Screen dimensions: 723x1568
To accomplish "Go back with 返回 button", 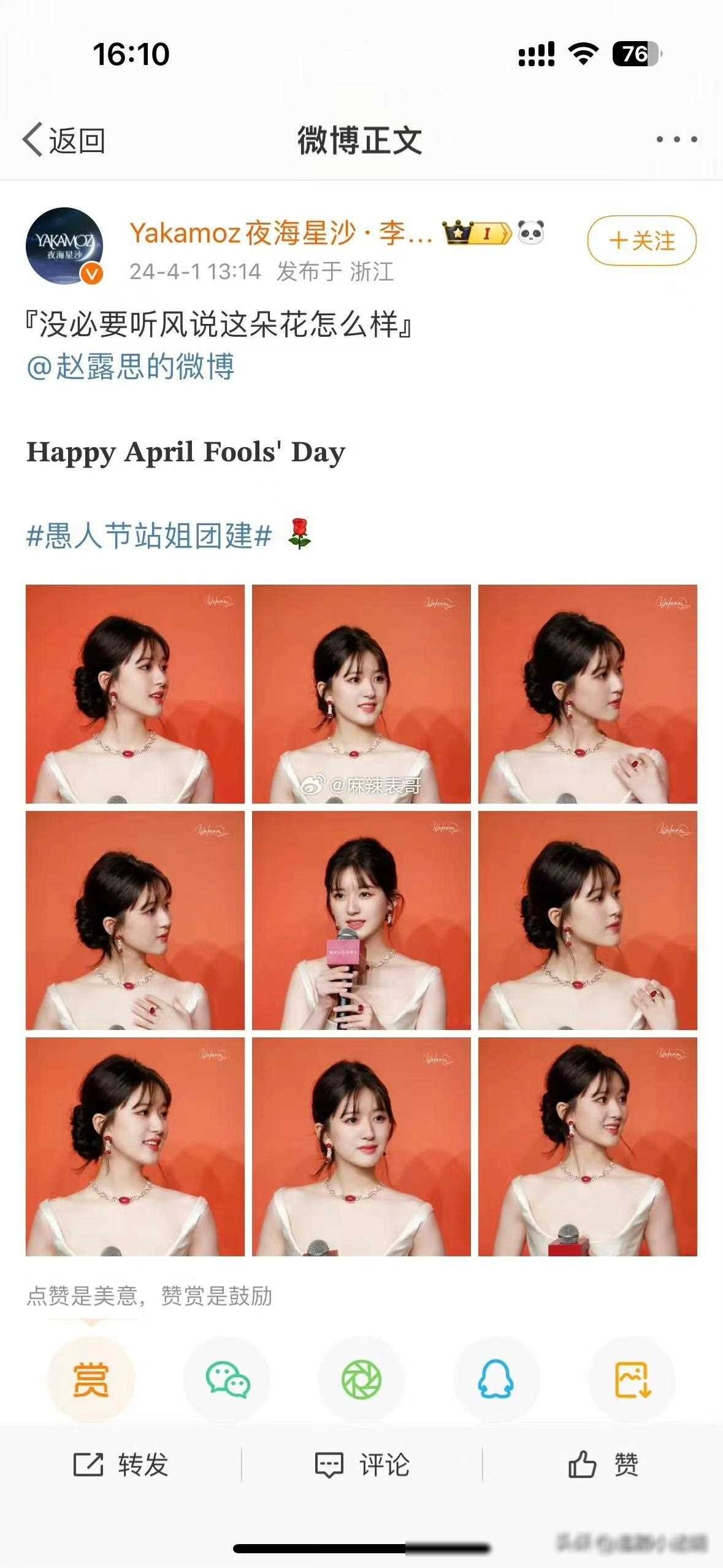I will click(64, 140).
